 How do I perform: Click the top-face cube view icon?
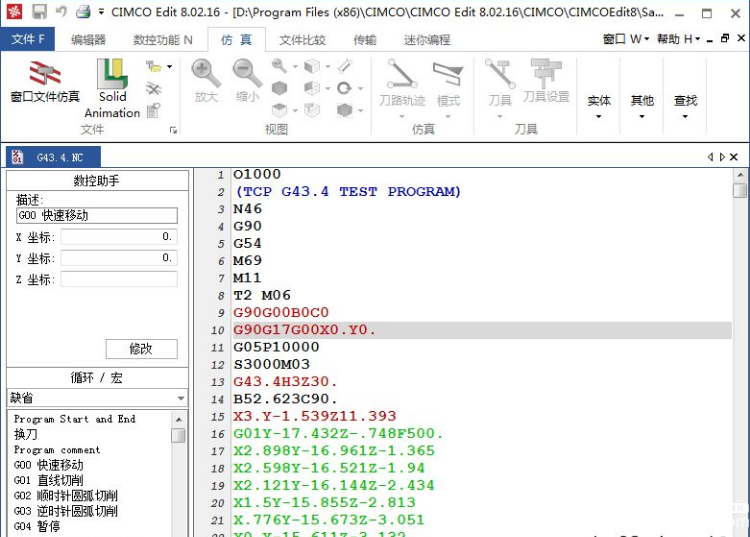click(x=279, y=110)
